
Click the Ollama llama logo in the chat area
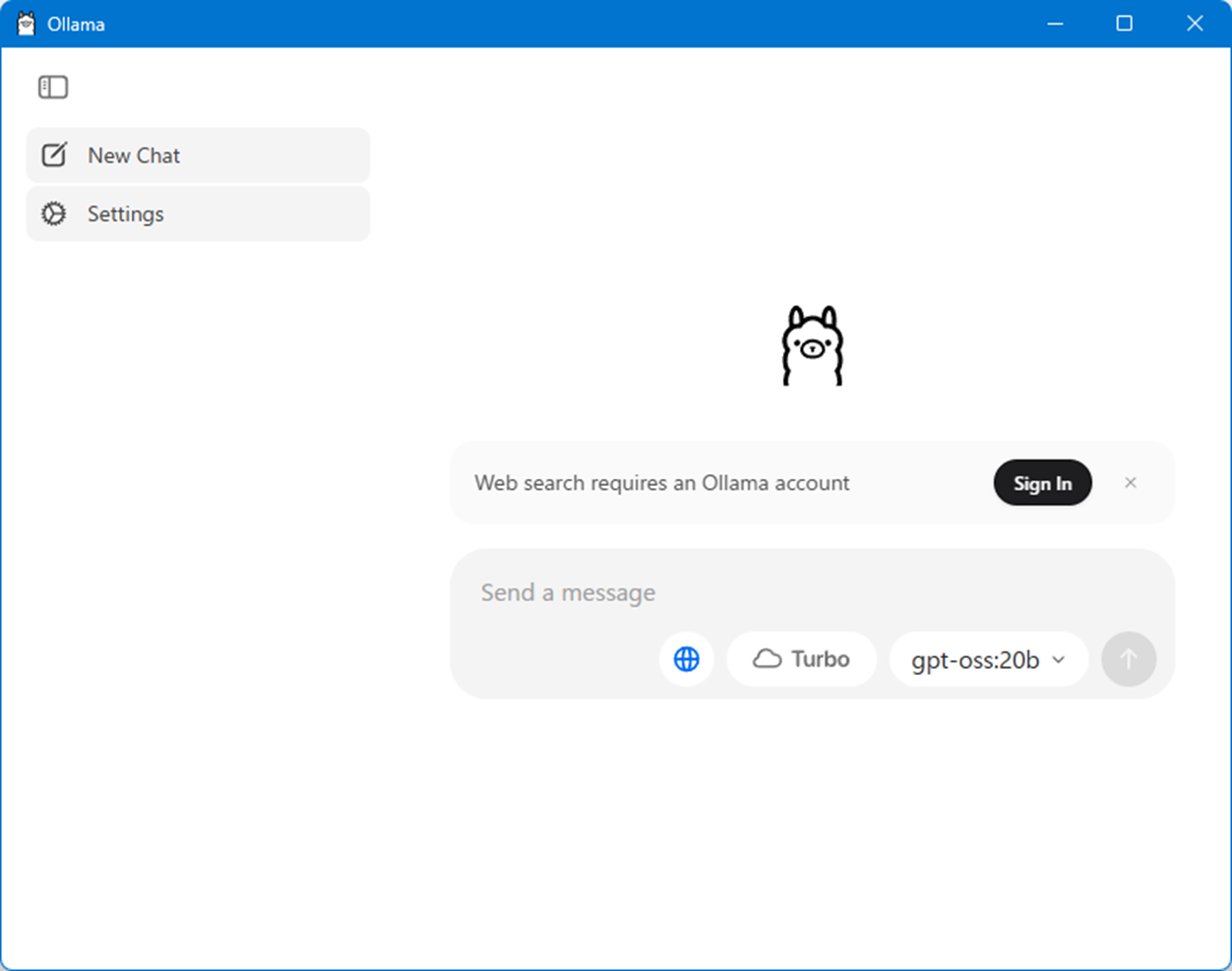(813, 345)
